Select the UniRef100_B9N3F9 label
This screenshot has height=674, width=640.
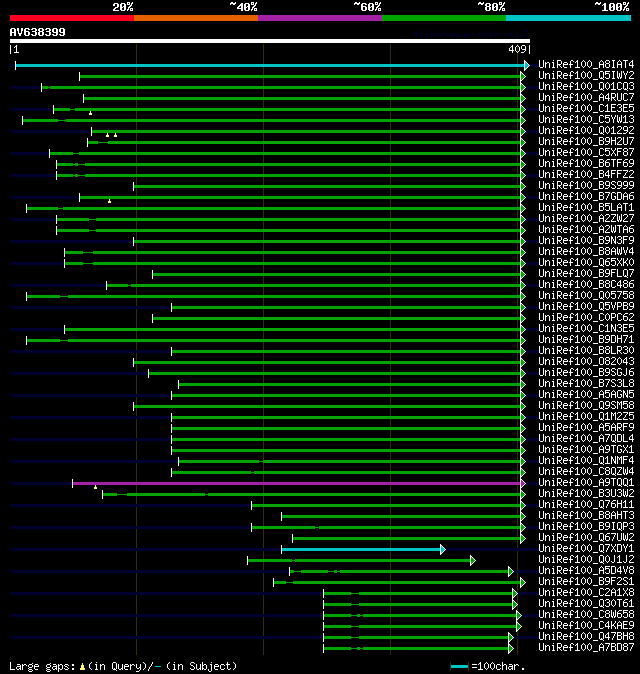(x=586, y=240)
